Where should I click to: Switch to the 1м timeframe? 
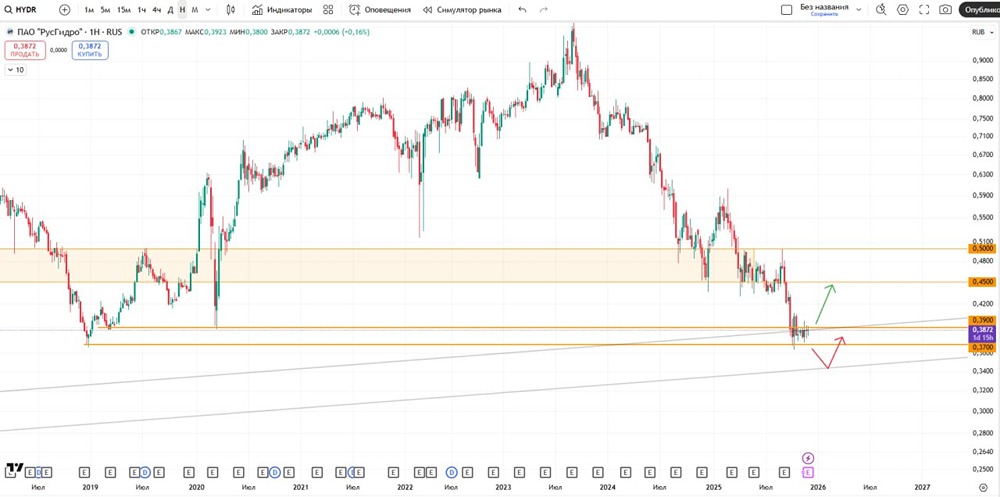click(x=89, y=10)
